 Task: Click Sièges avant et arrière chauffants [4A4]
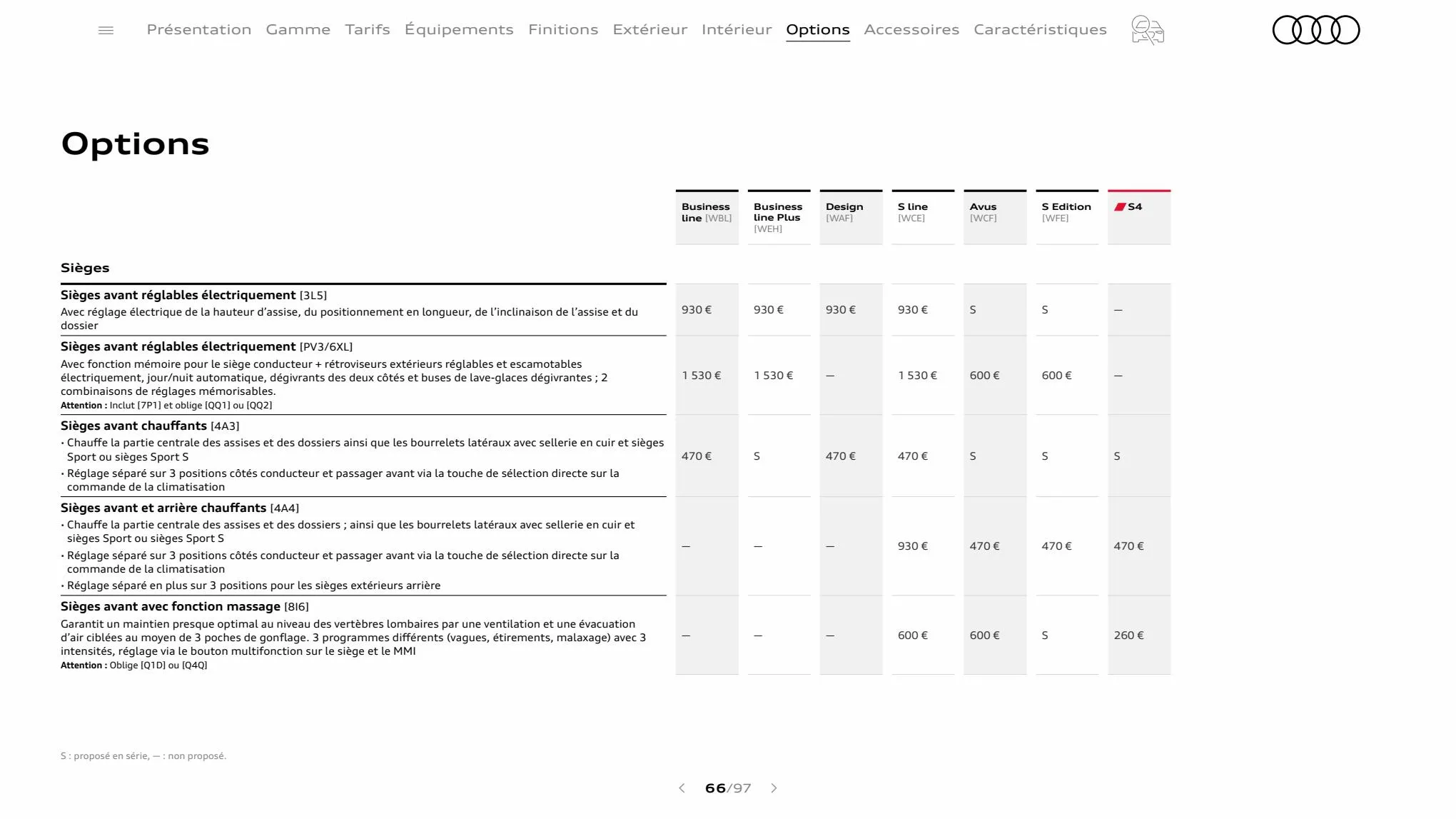(x=180, y=508)
